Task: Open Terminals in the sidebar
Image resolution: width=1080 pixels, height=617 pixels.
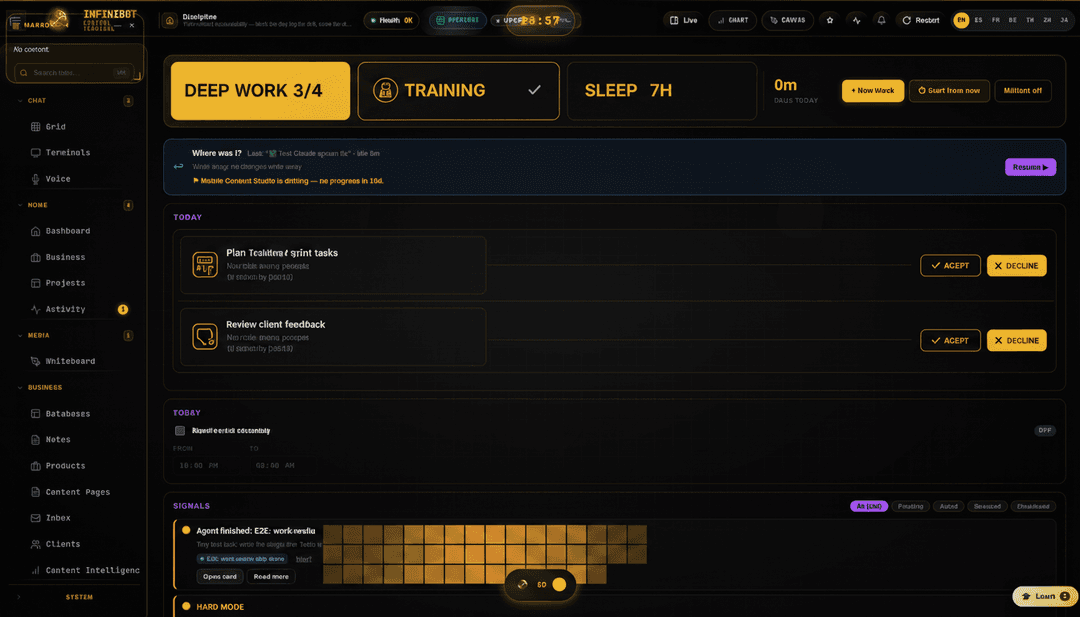Action: 61,152
